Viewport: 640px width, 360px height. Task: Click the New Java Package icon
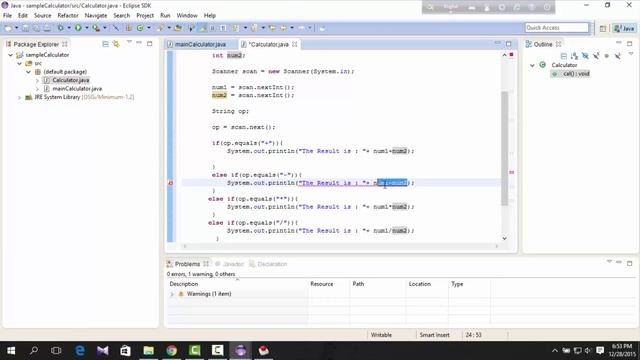tap(129, 28)
